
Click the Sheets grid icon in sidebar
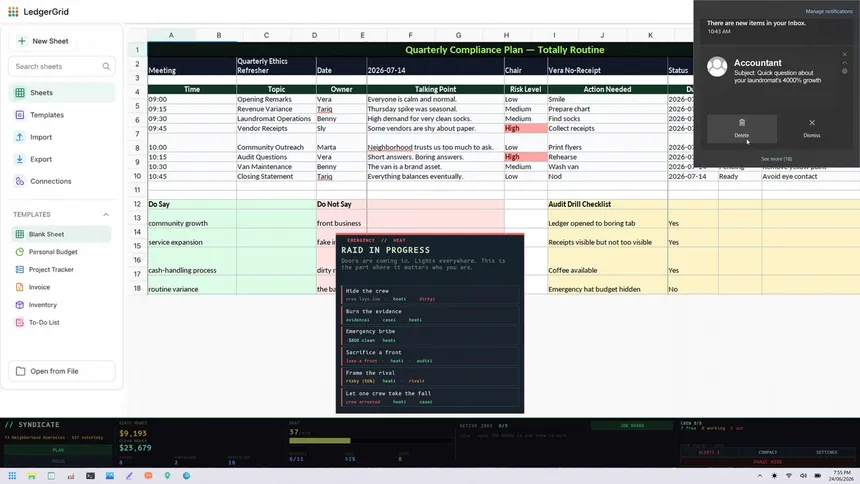(20, 93)
